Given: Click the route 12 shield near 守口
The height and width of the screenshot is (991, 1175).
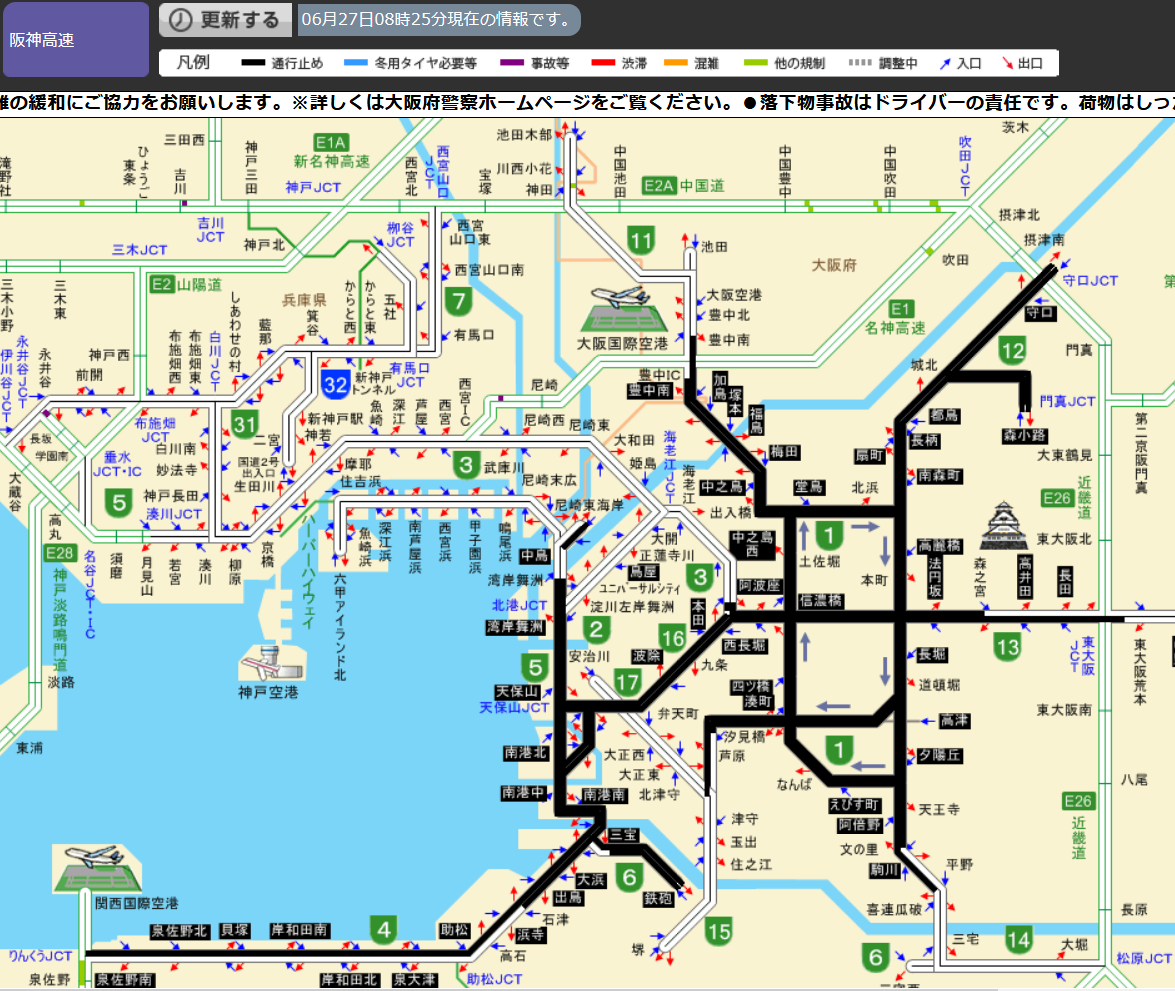Looking at the screenshot, I should coord(1012,350).
